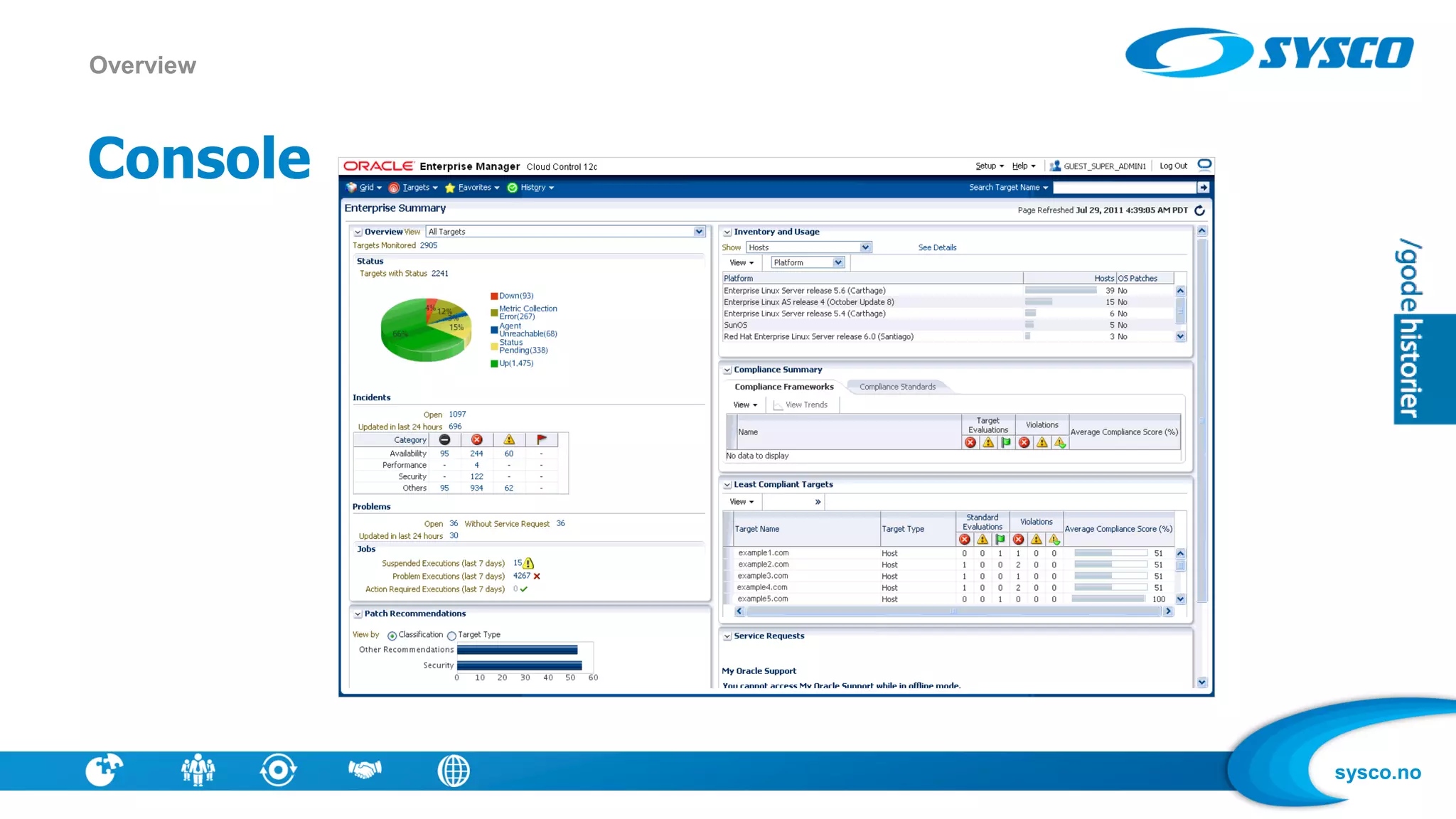Screen dimensions: 1456x819
Task: Click the Favorites star icon
Action: click(450, 188)
